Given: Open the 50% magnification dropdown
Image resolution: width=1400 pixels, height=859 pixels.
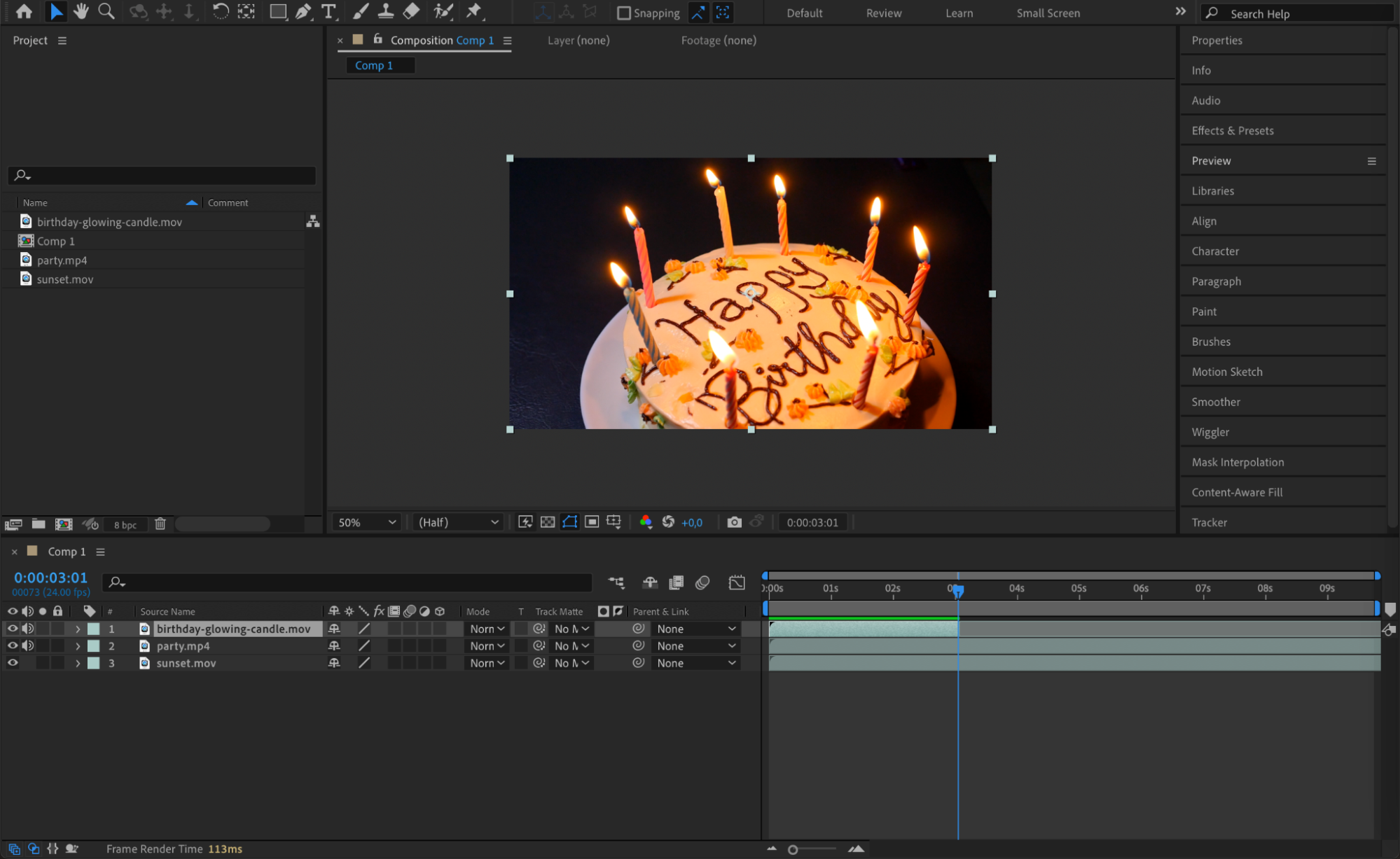Looking at the screenshot, I should (367, 522).
